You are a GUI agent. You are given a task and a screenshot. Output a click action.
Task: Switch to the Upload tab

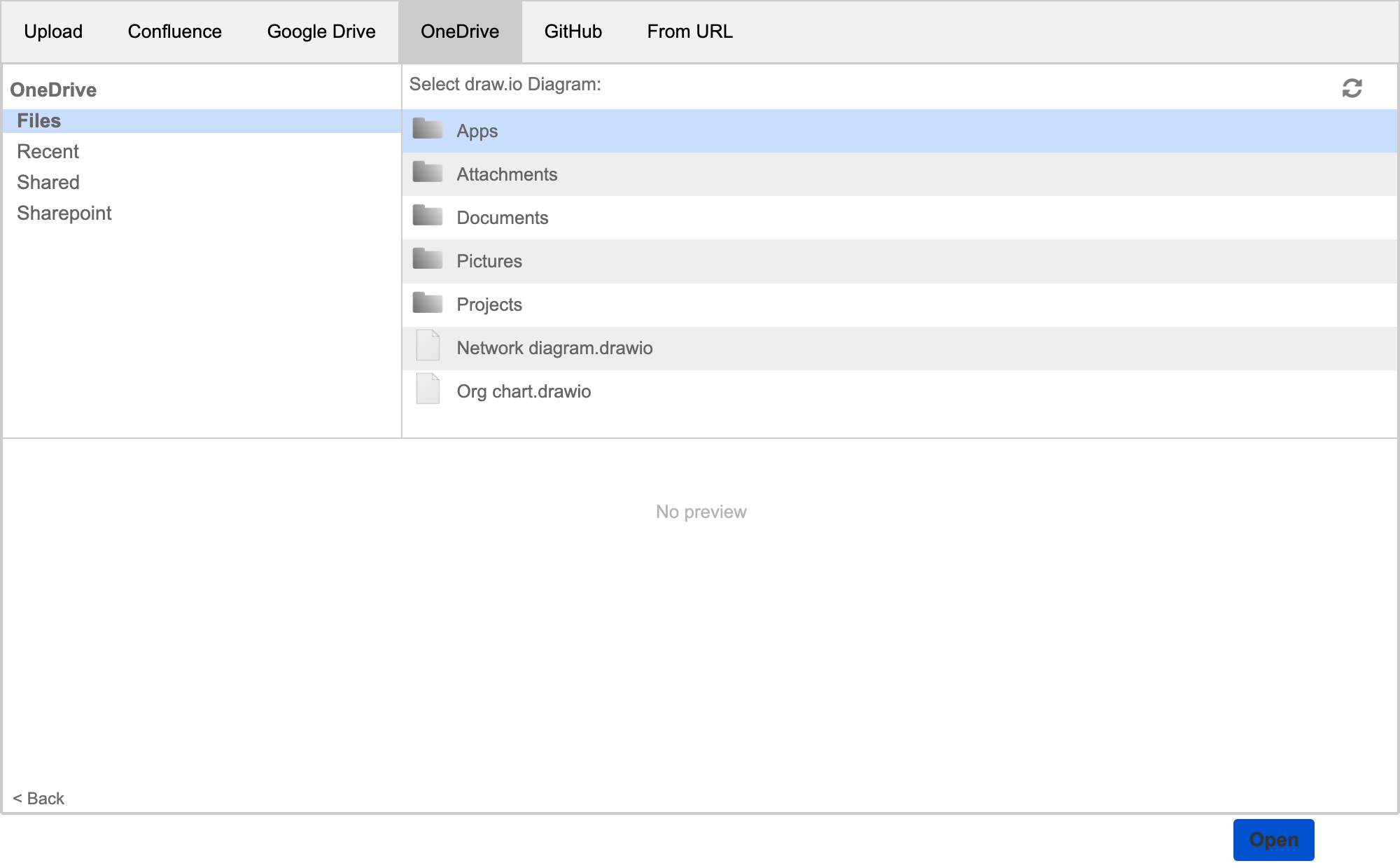(x=53, y=31)
